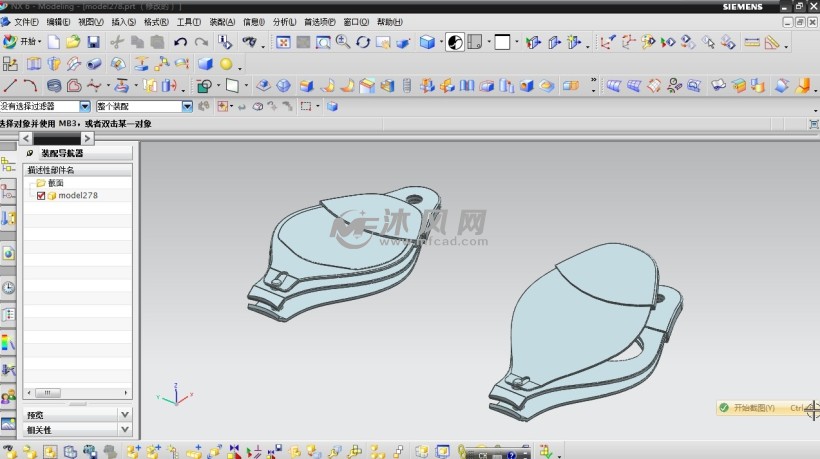This screenshot has height=459, width=820.
Task: Click the Rotate view icon
Action: tap(363, 42)
